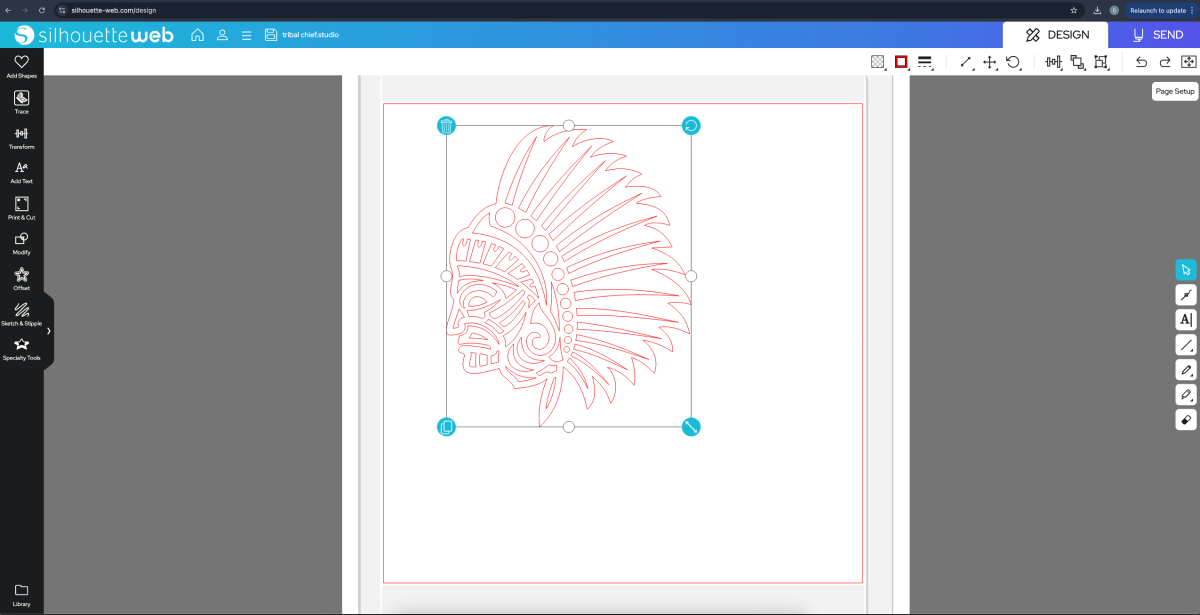
Task: Bookmark this page with star icon
Action: click(x=1074, y=10)
